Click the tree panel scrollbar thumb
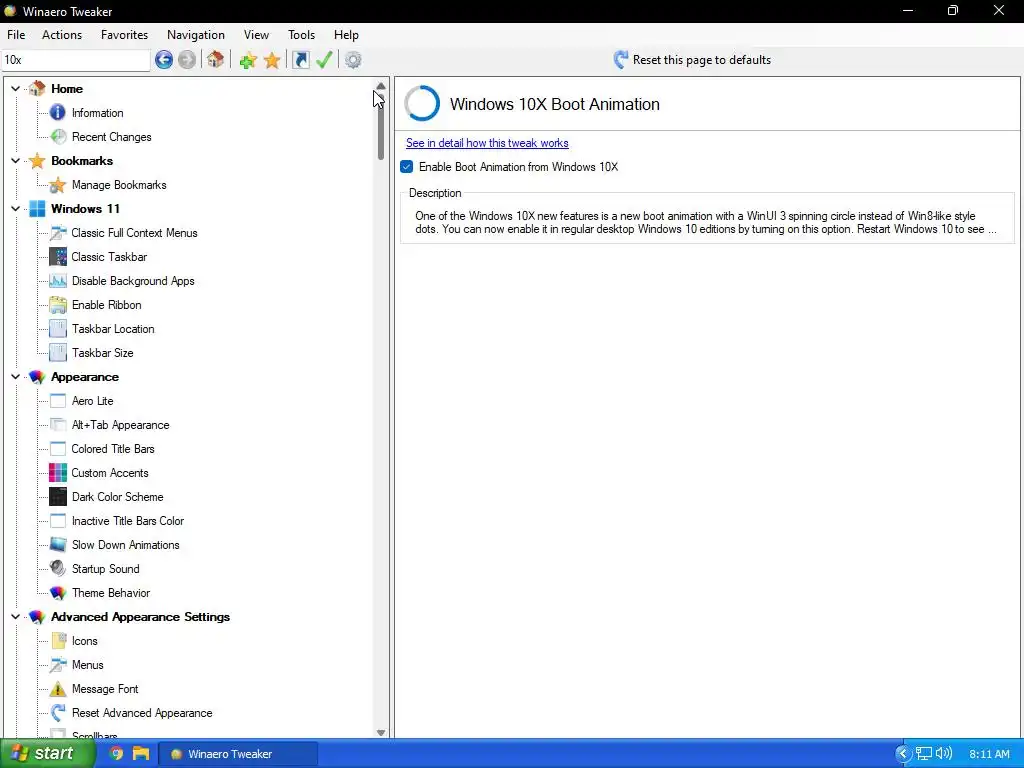Screen dimensions: 1024x768 coord(381,127)
